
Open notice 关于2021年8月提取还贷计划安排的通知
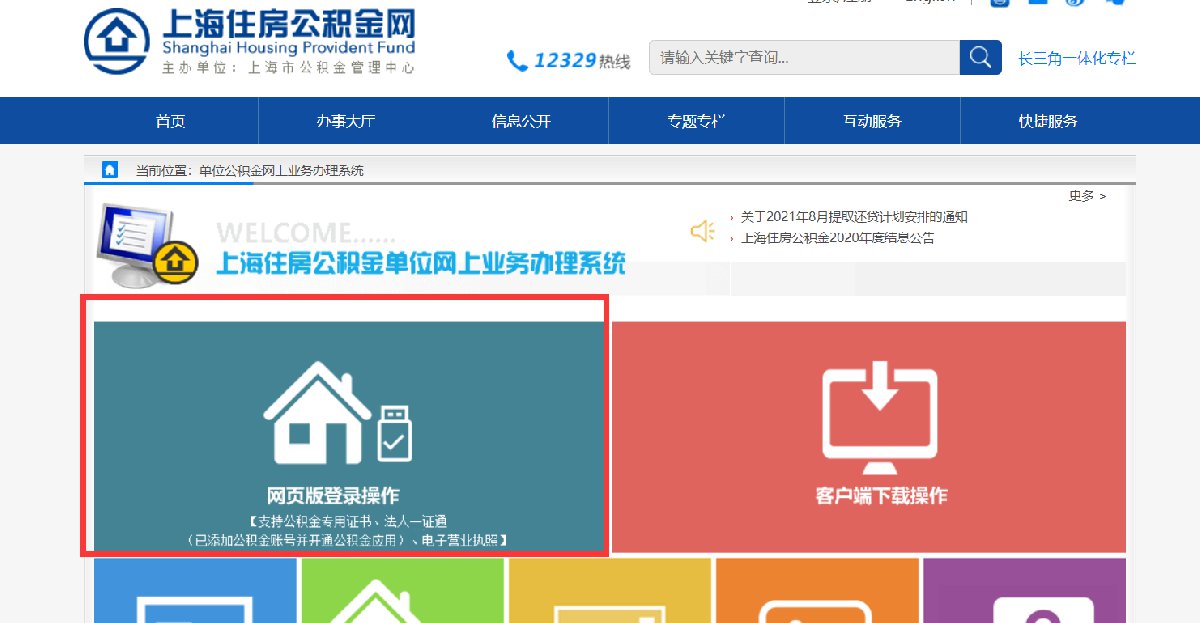point(854,217)
